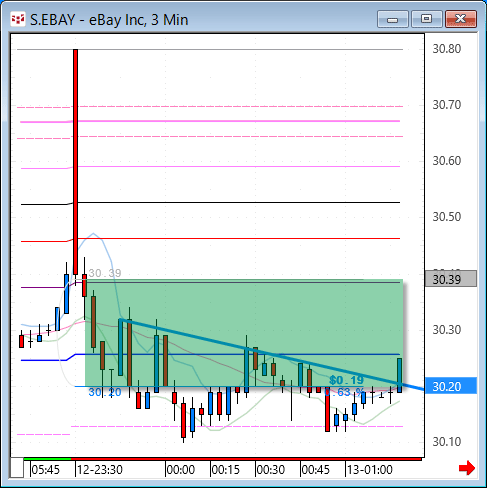487x488 pixels.
Task: Click the 12-23:30 time axis label
Action: click(x=100, y=470)
